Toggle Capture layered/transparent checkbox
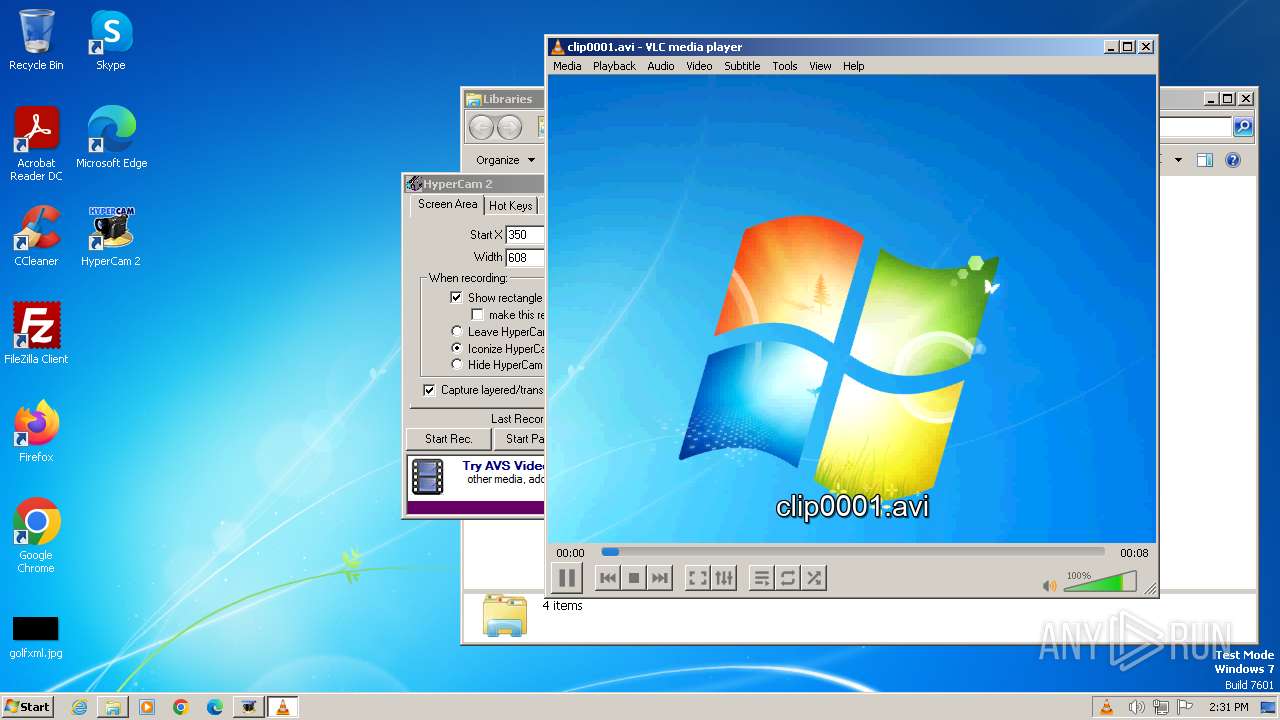The width and height of the screenshot is (1280, 720). [x=429, y=390]
